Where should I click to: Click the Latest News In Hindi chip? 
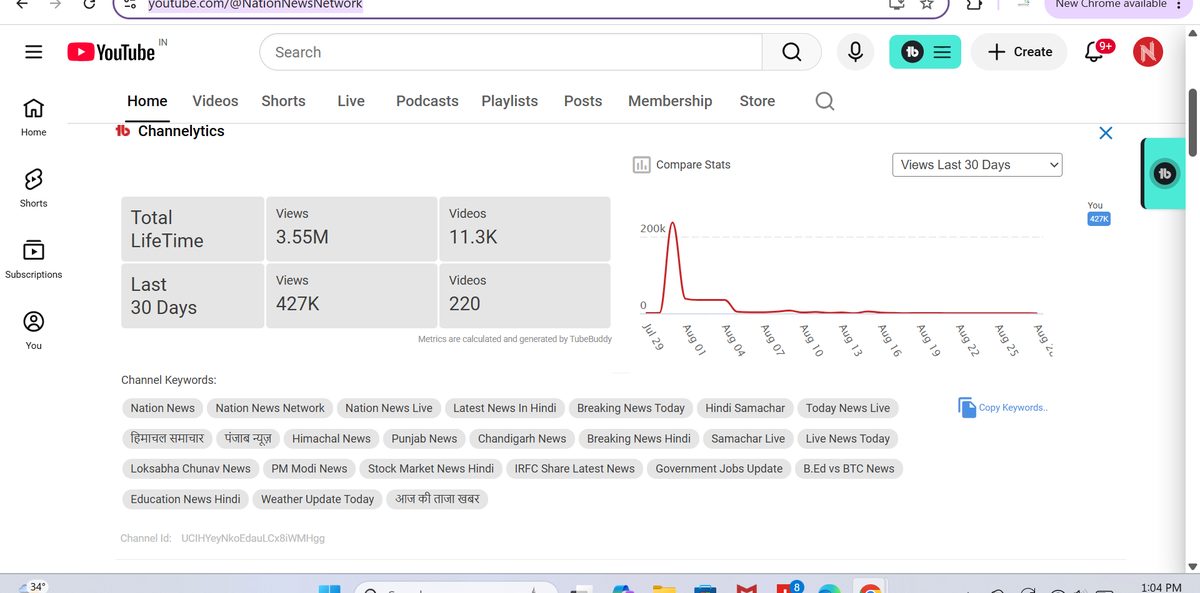click(x=505, y=408)
